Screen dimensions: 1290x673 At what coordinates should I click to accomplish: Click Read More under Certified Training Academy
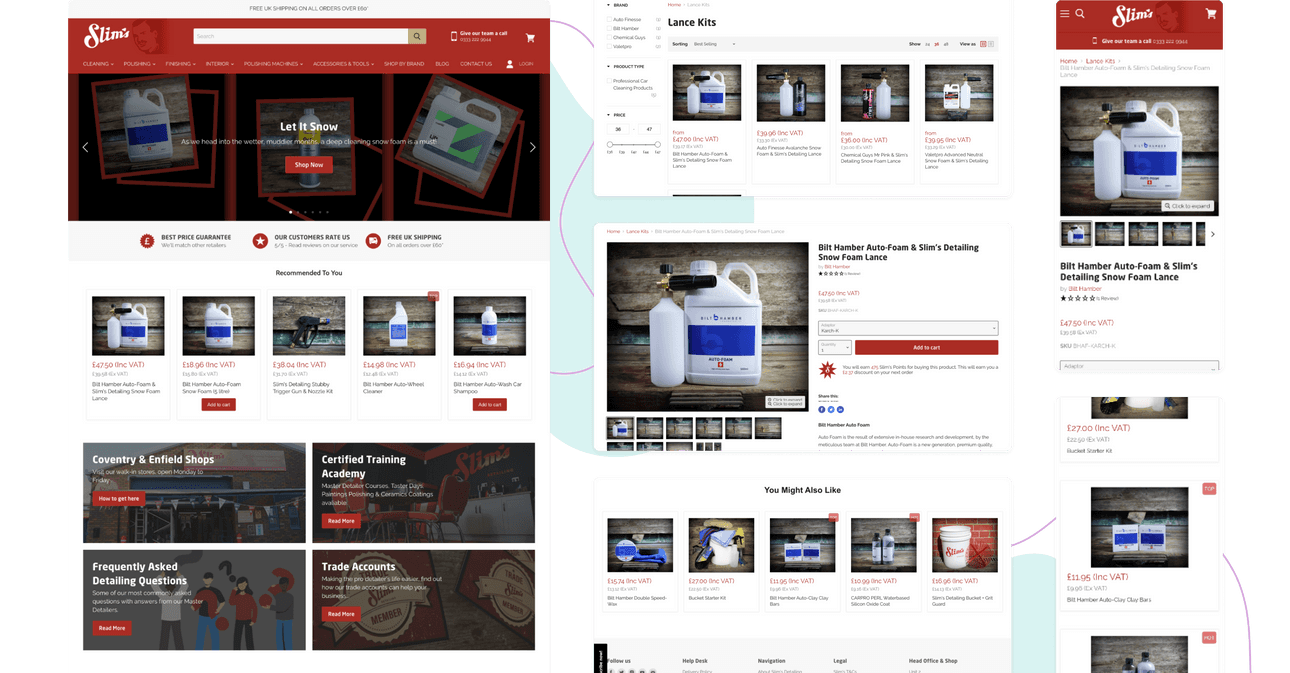tap(341, 521)
